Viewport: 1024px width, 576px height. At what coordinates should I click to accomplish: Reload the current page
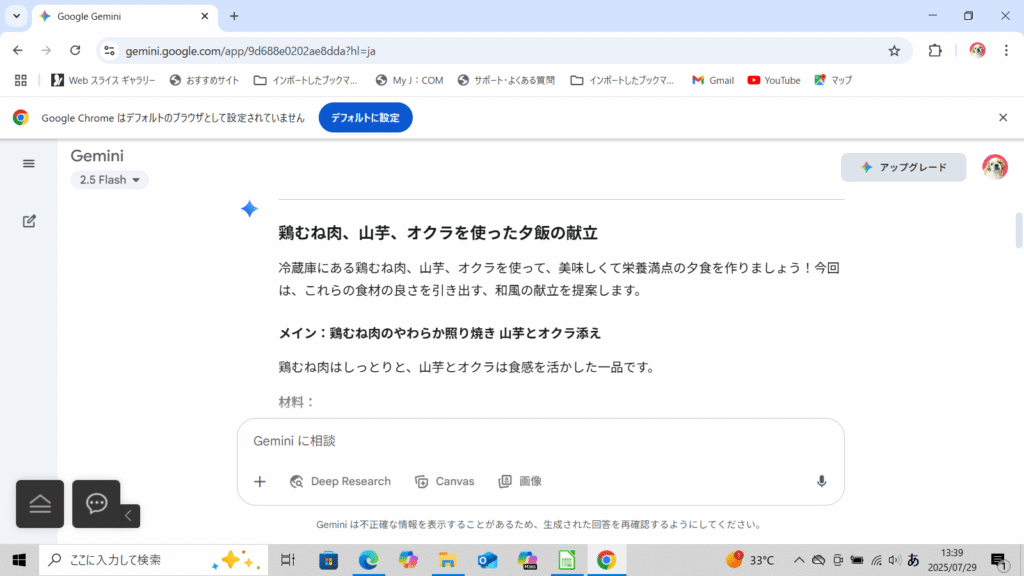[x=75, y=50]
